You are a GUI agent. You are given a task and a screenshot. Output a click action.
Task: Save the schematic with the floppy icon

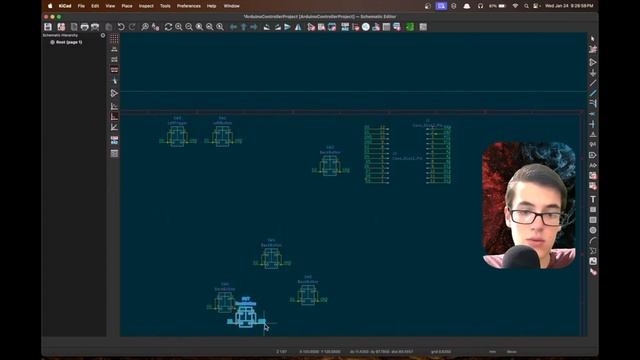point(48,27)
